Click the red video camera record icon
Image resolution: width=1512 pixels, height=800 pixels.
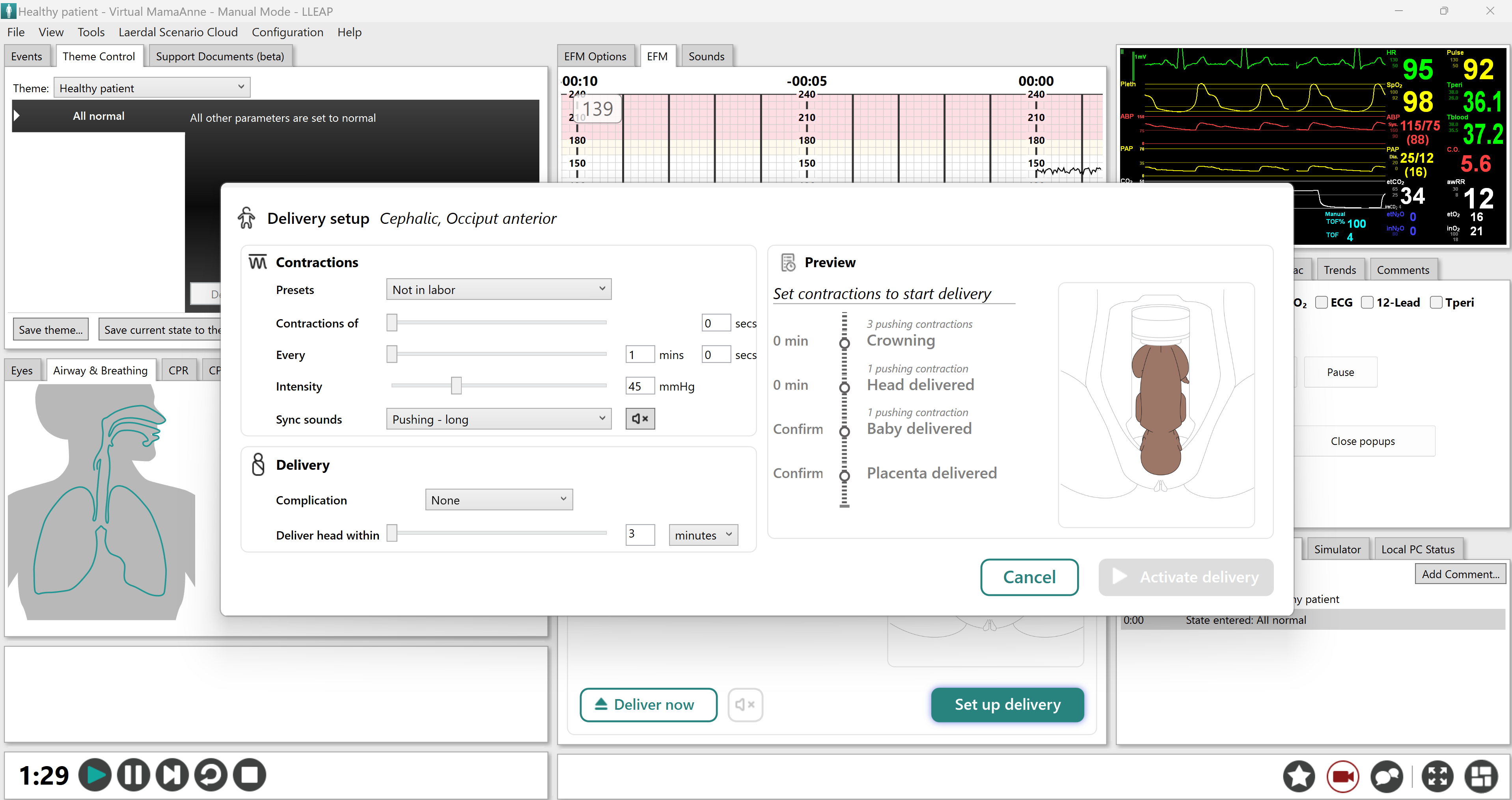point(1342,776)
